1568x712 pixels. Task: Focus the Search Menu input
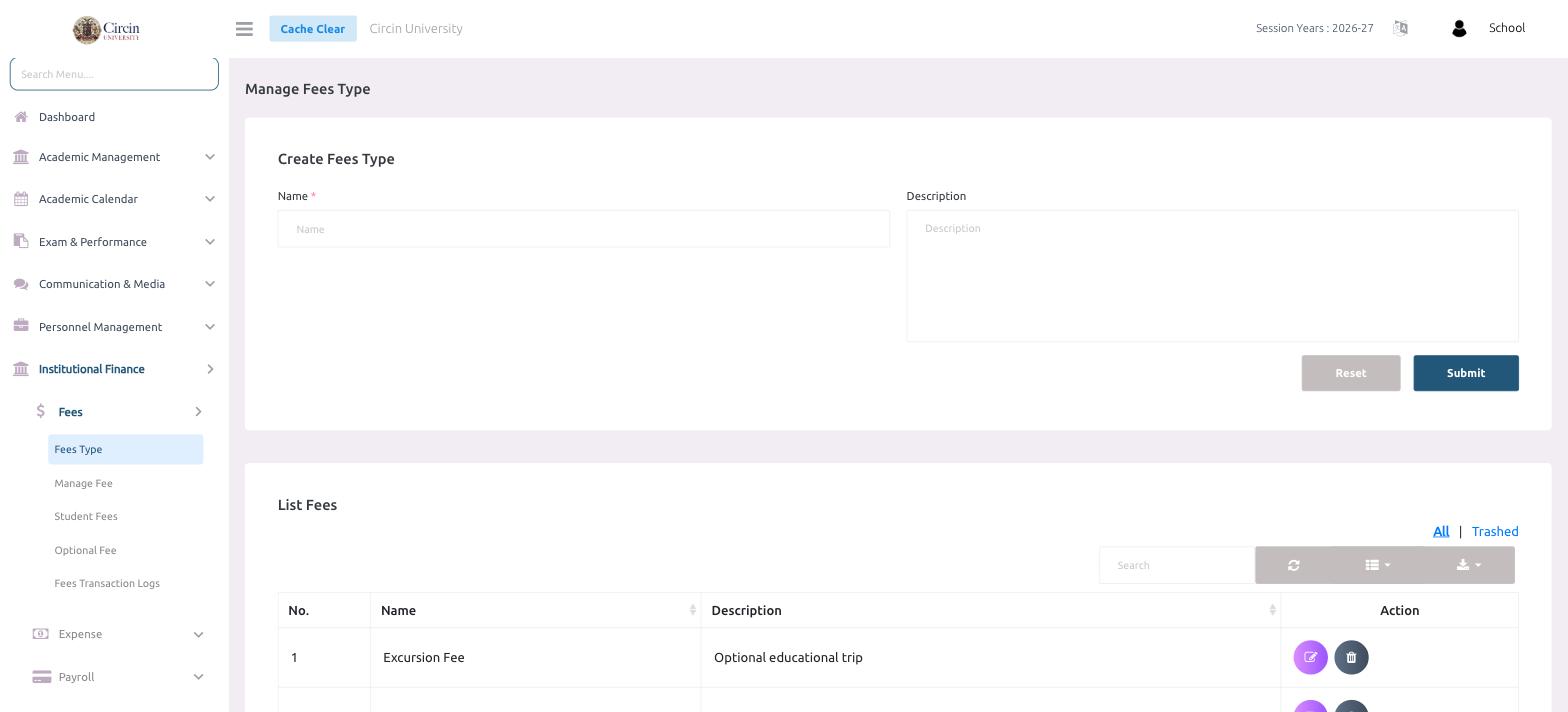click(x=114, y=74)
